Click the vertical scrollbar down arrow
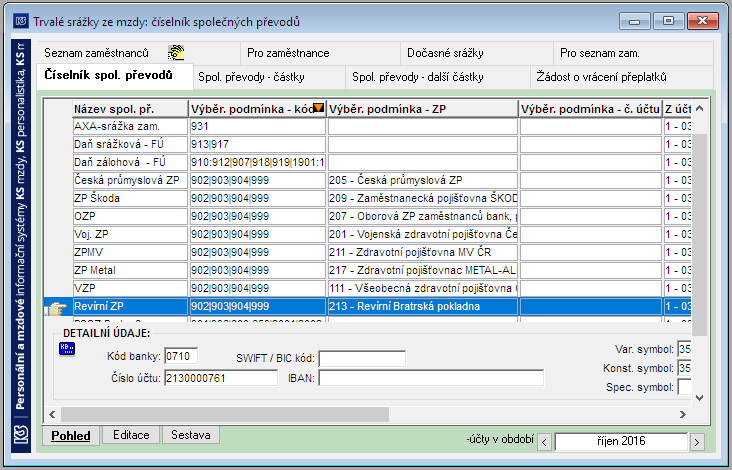Screen dimensions: 732x470 tap(699, 398)
